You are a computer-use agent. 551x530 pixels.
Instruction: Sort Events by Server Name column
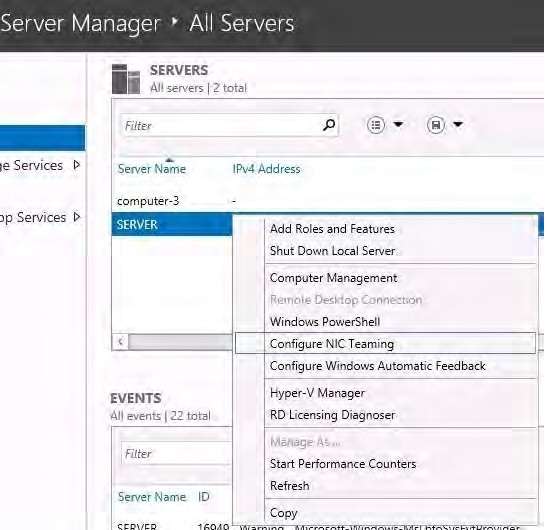click(x=152, y=497)
